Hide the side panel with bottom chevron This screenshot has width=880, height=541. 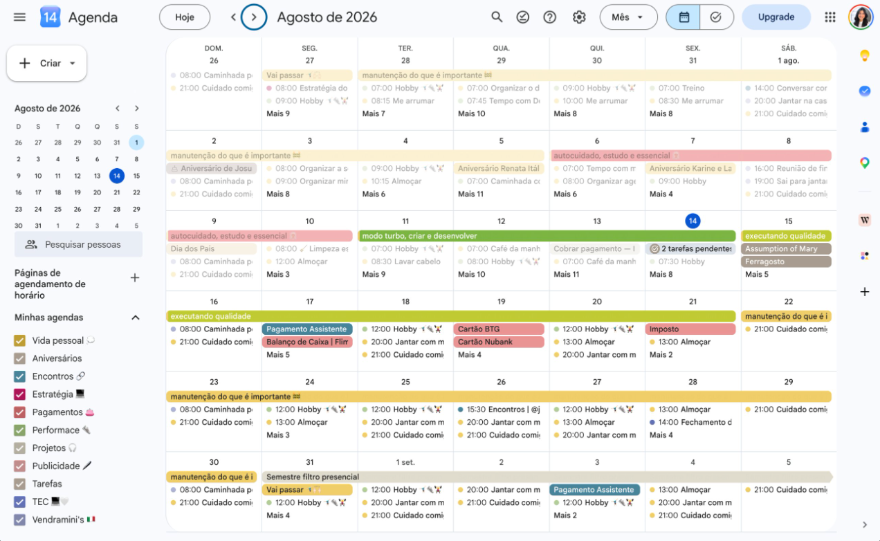click(865, 525)
